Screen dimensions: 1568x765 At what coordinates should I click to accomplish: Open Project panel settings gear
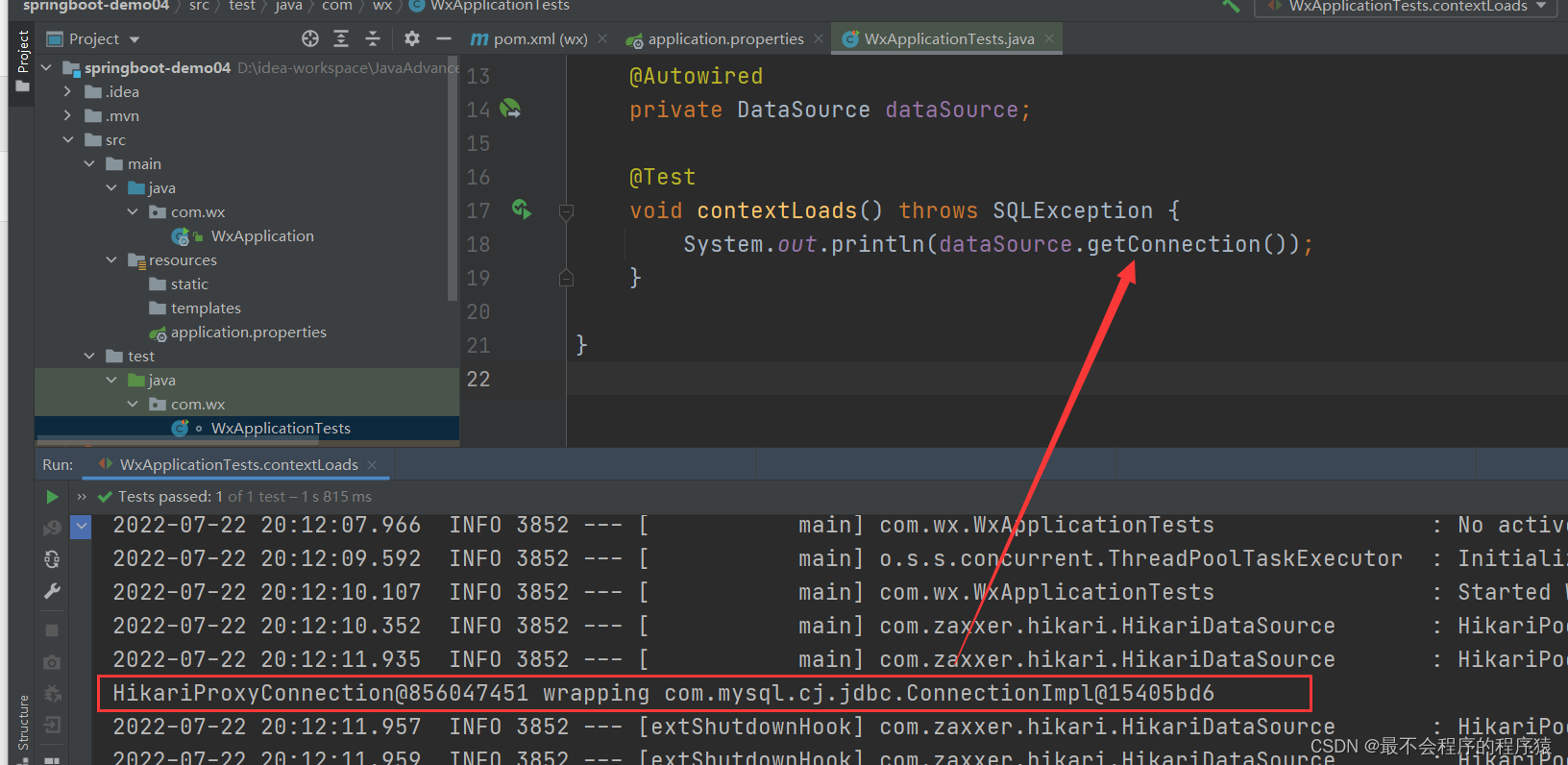tap(412, 38)
